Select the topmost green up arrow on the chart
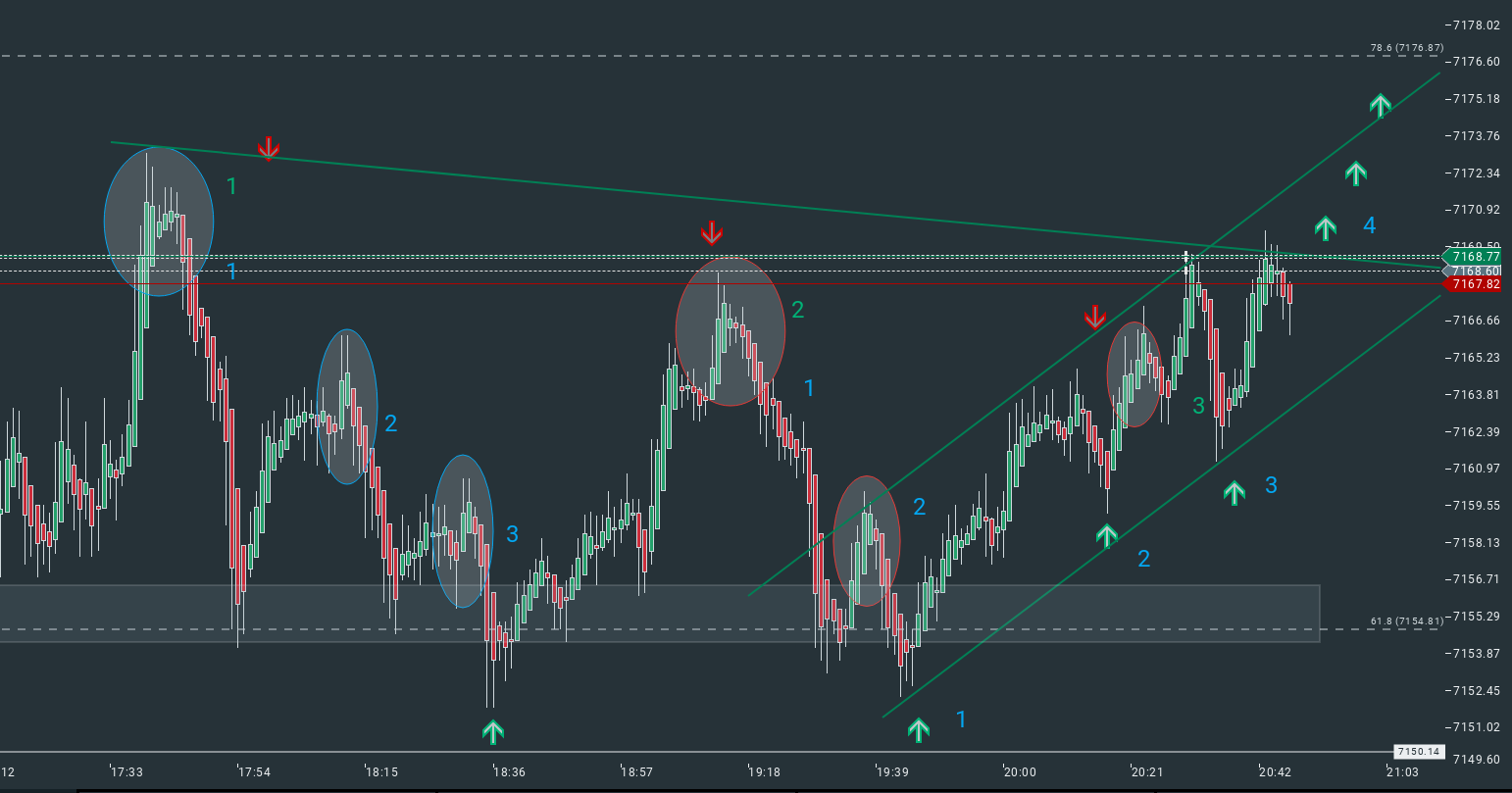The height and width of the screenshot is (793, 1512). coord(1381,104)
